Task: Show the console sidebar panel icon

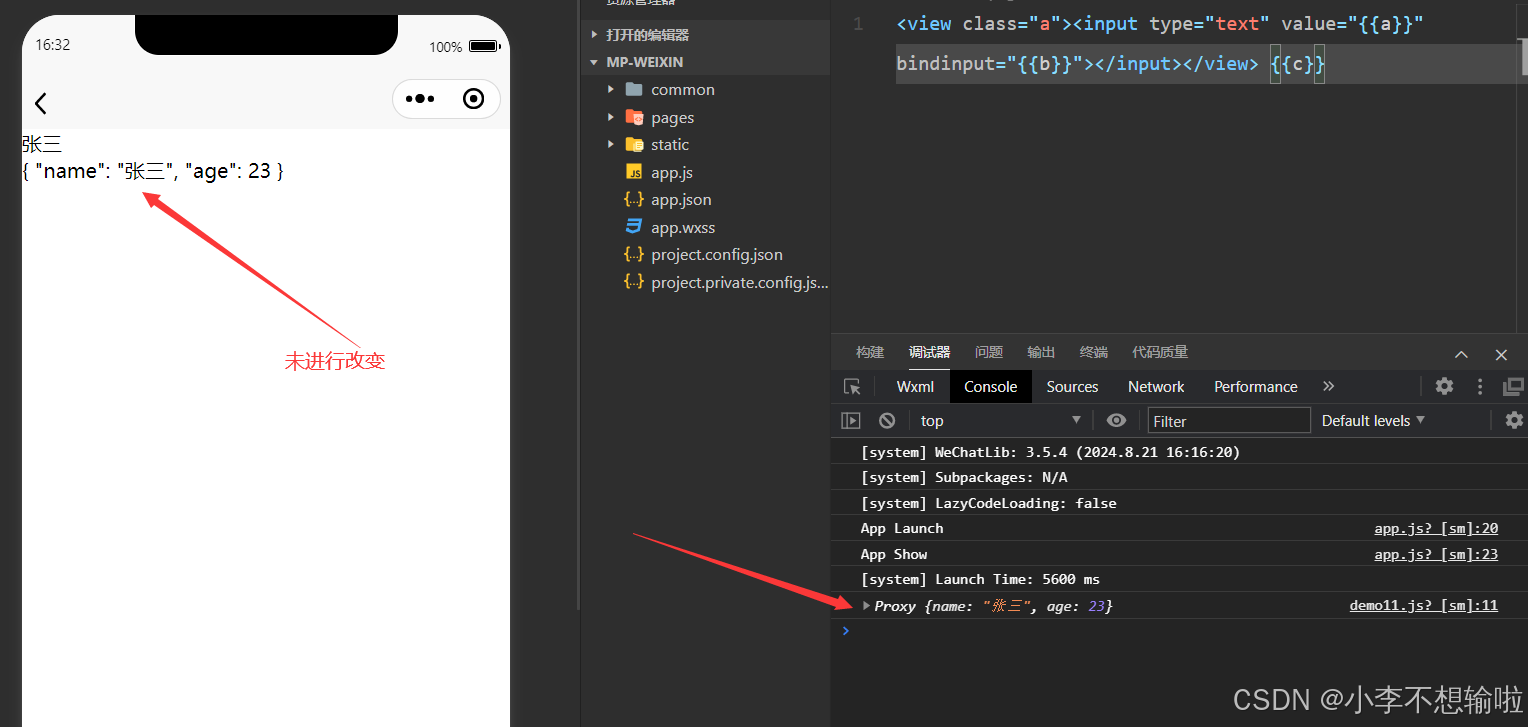Action: 851,420
